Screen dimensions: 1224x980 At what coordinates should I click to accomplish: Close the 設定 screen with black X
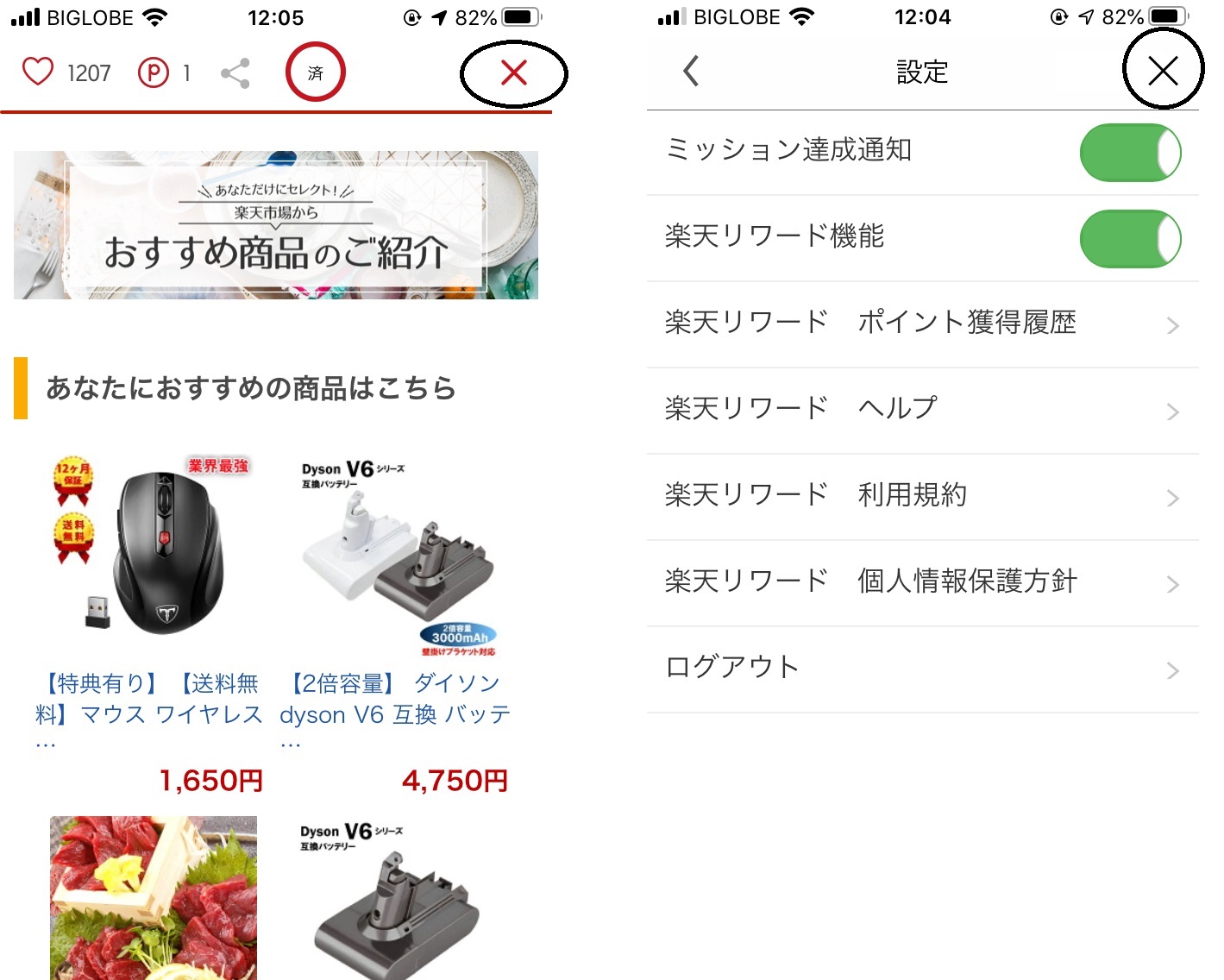pos(1164,71)
